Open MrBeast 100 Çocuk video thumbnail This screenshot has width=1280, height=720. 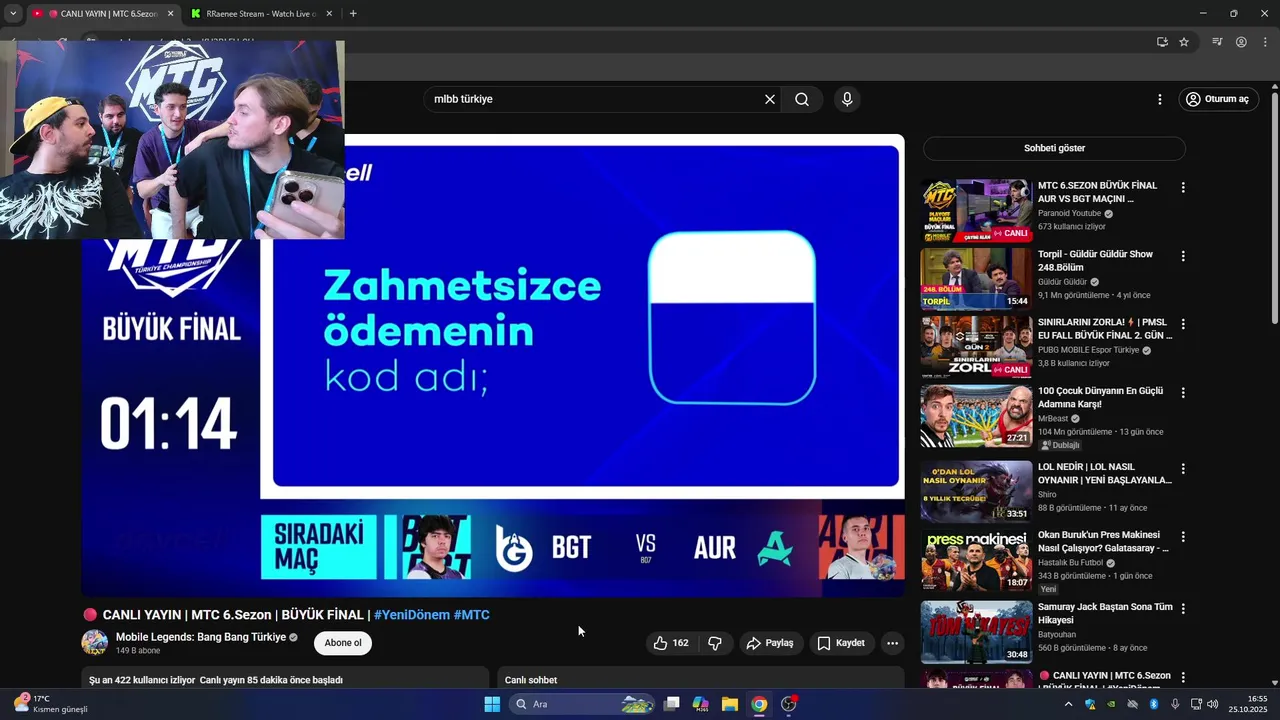(976, 416)
